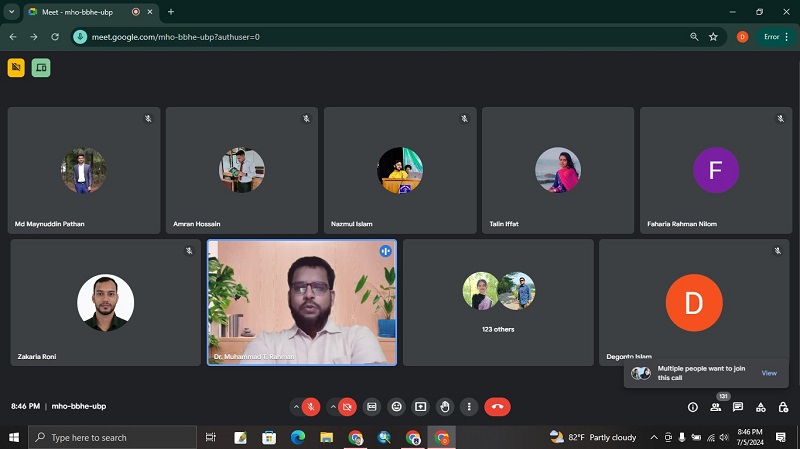Expand audio settings chevron beside the microphone
Screen dimensions: 800x449
[296, 407]
